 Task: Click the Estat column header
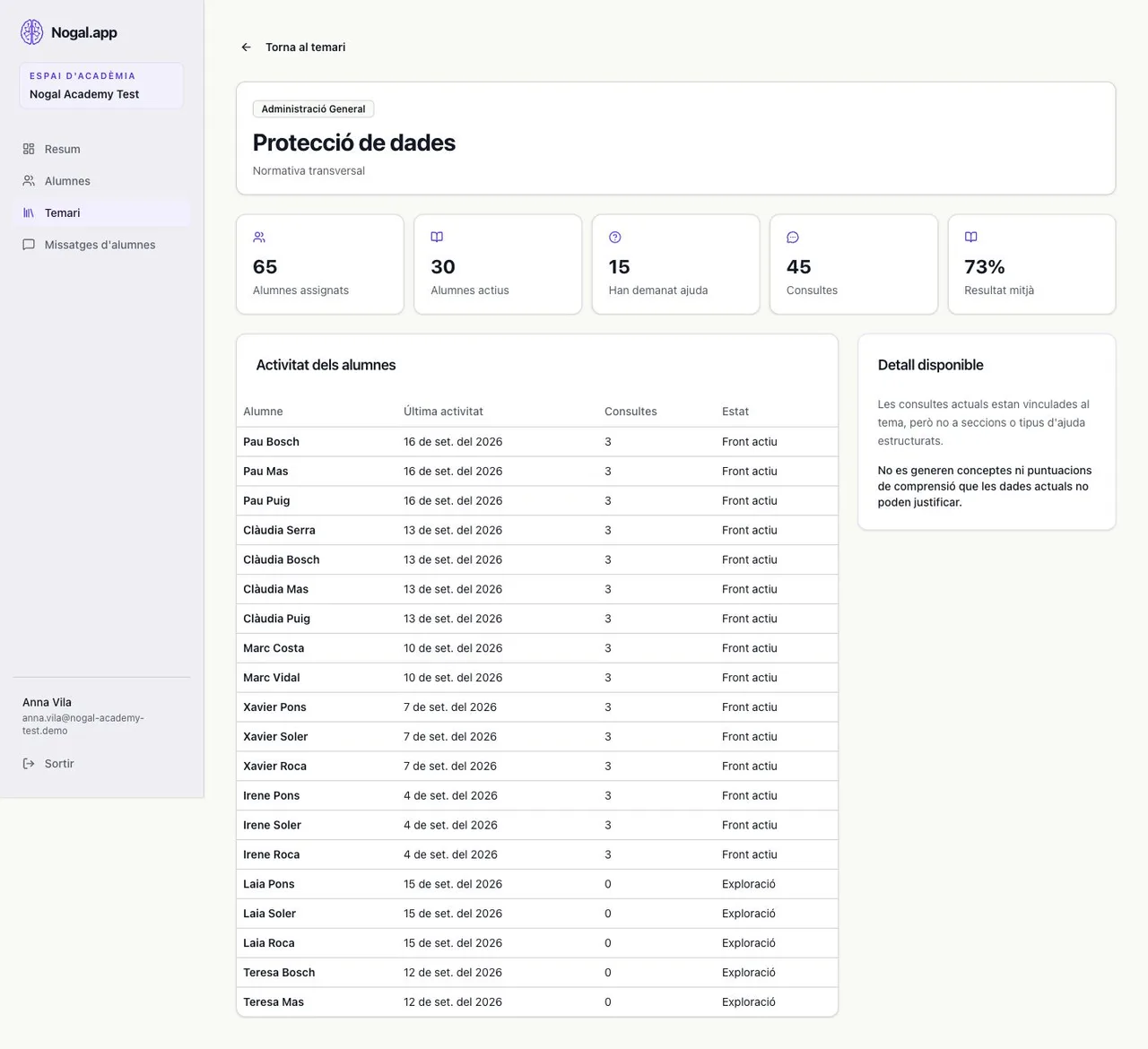click(735, 412)
